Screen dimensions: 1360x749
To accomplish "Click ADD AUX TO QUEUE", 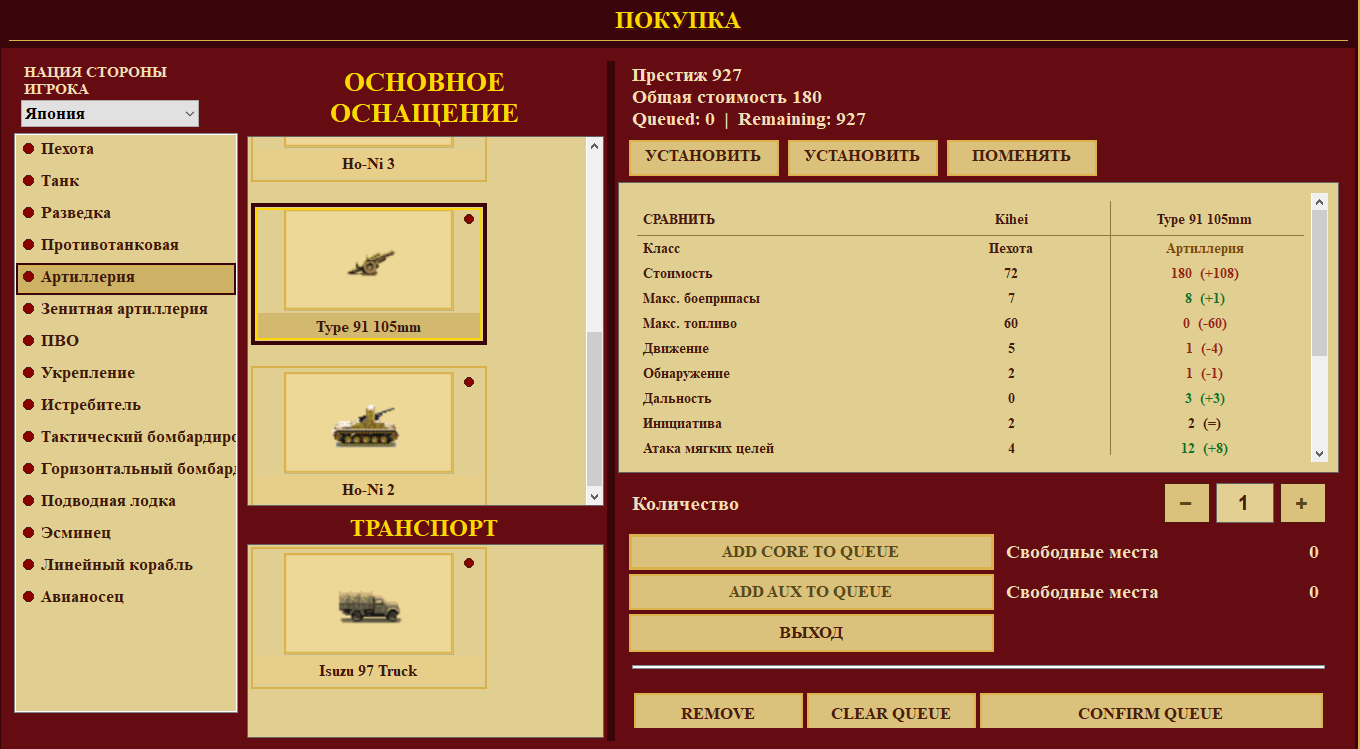I will pos(811,592).
